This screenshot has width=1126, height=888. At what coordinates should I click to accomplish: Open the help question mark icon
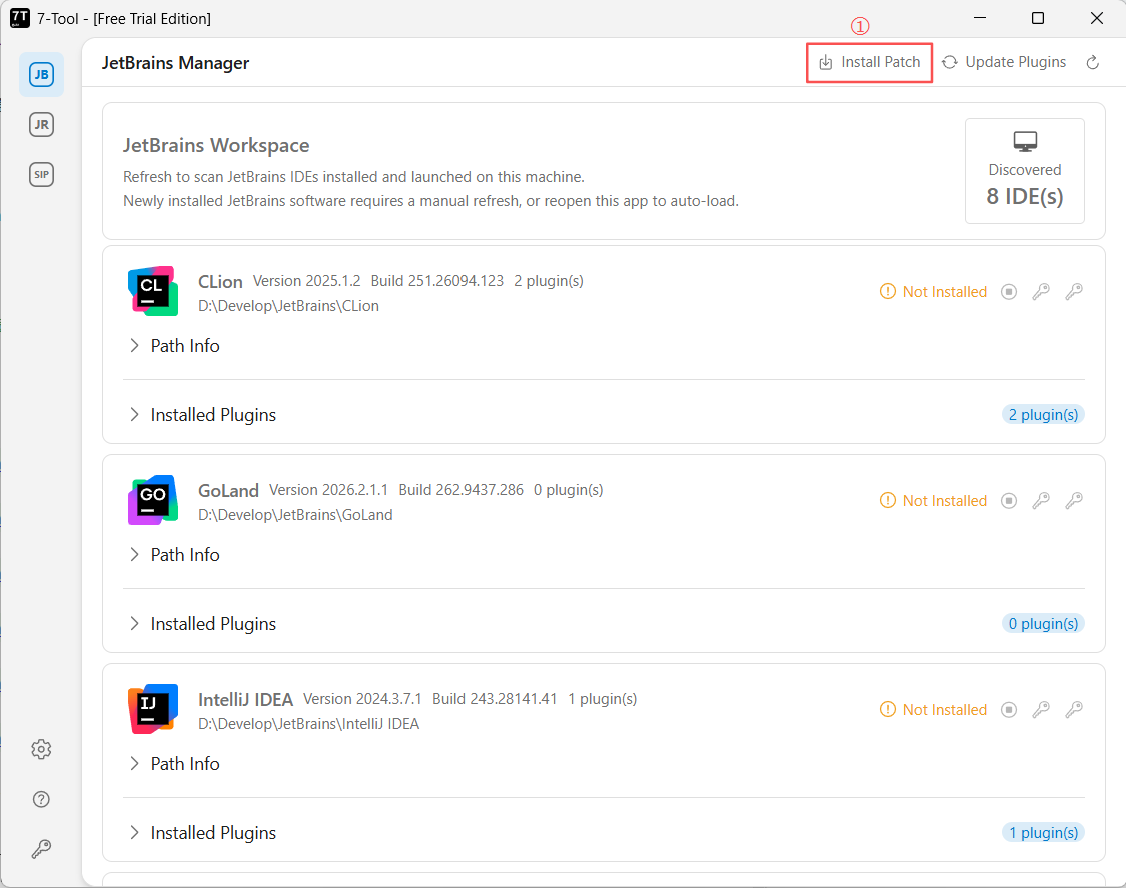click(41, 799)
